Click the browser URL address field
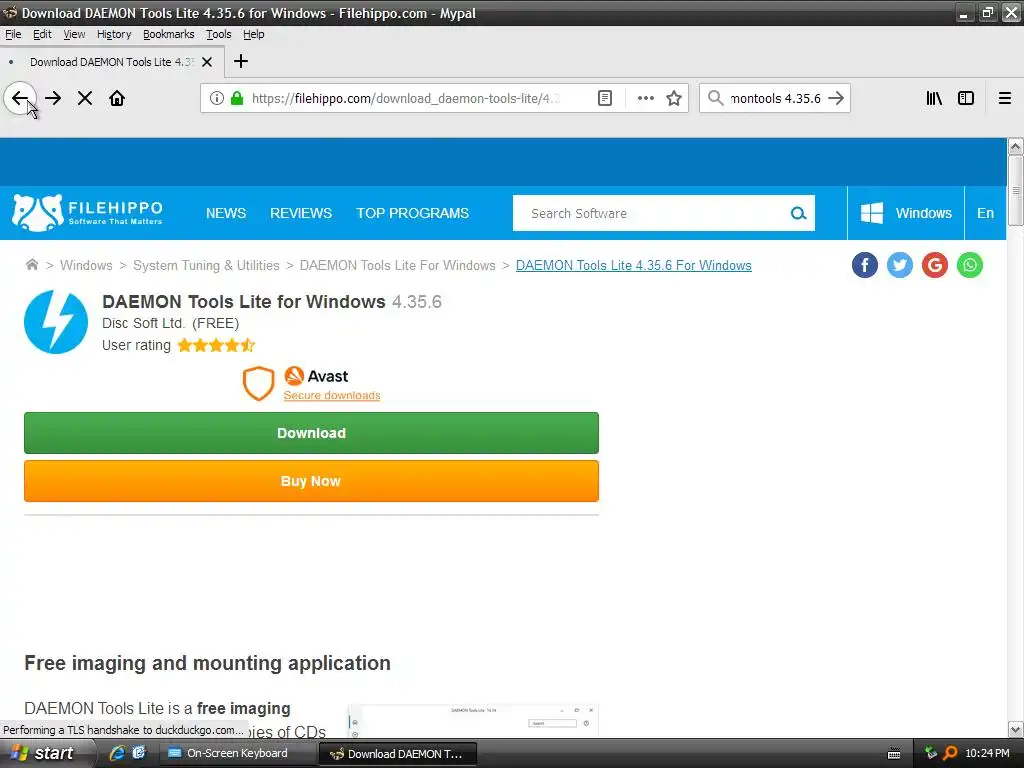This screenshot has width=1024, height=768. (x=405, y=98)
